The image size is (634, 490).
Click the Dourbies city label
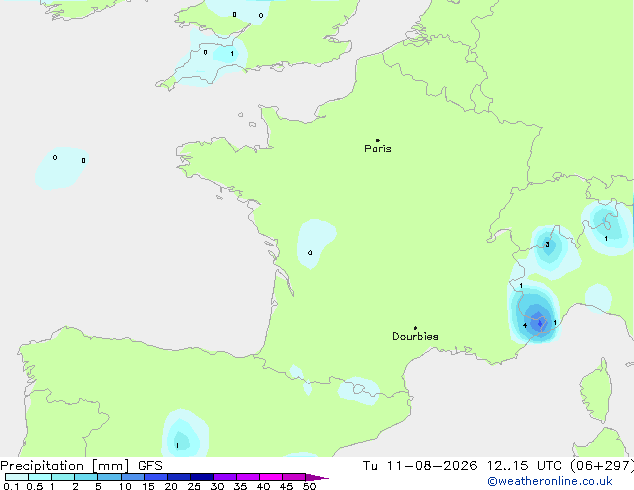(x=415, y=336)
